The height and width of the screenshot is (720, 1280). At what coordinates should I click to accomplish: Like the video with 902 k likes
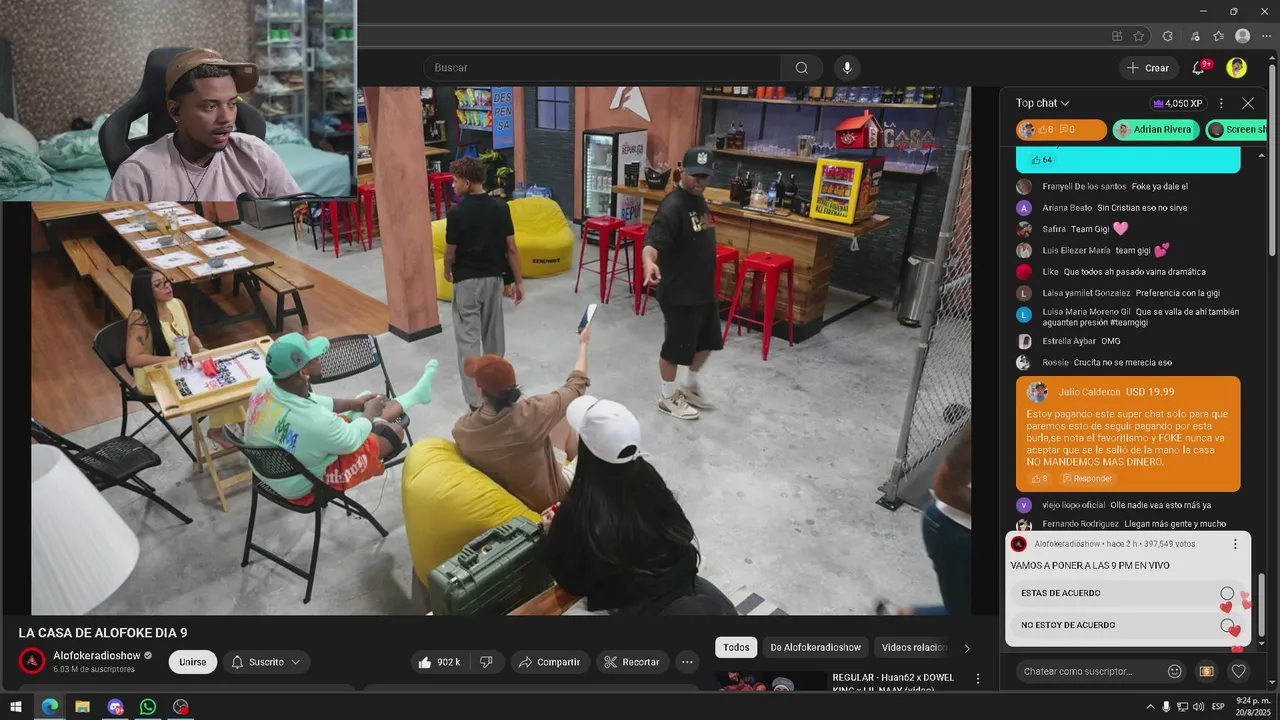(x=440, y=662)
